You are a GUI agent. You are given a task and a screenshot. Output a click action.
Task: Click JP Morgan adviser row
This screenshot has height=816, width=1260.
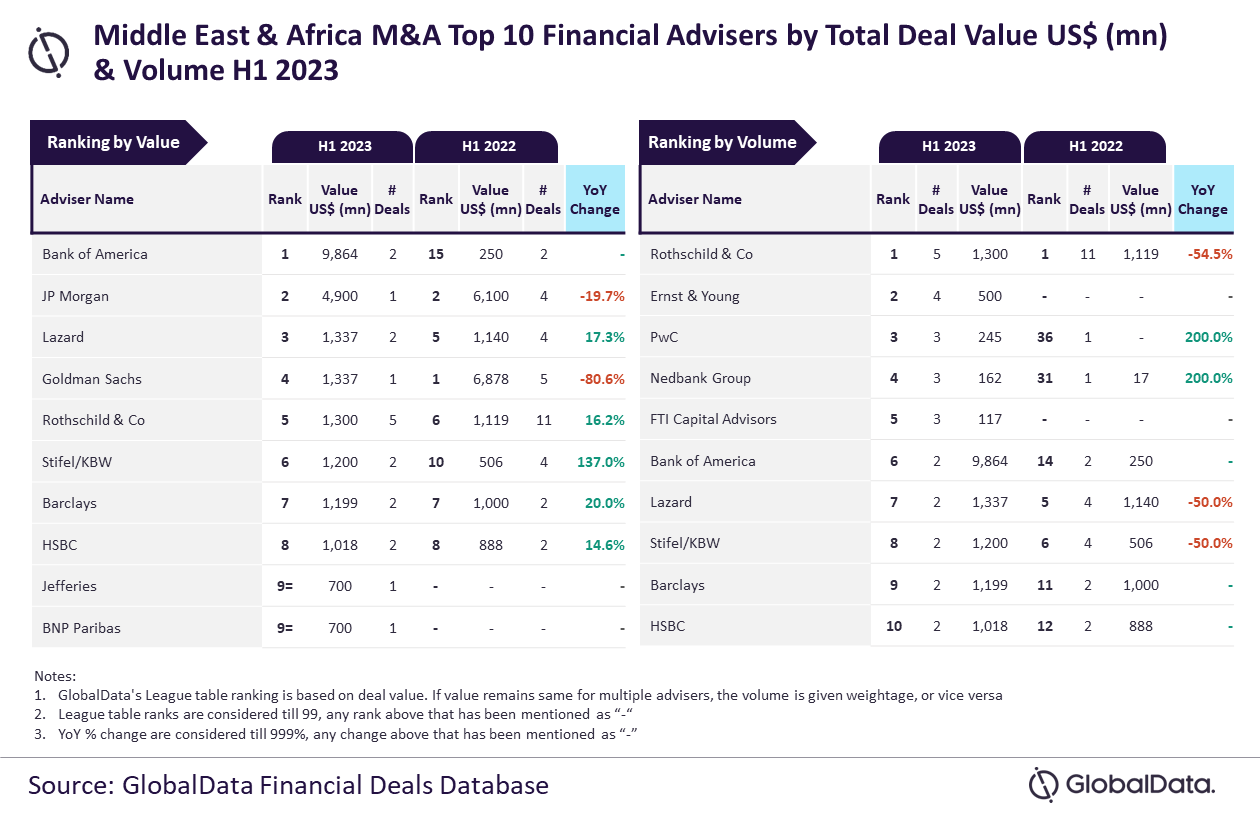pyautogui.click(x=76, y=296)
